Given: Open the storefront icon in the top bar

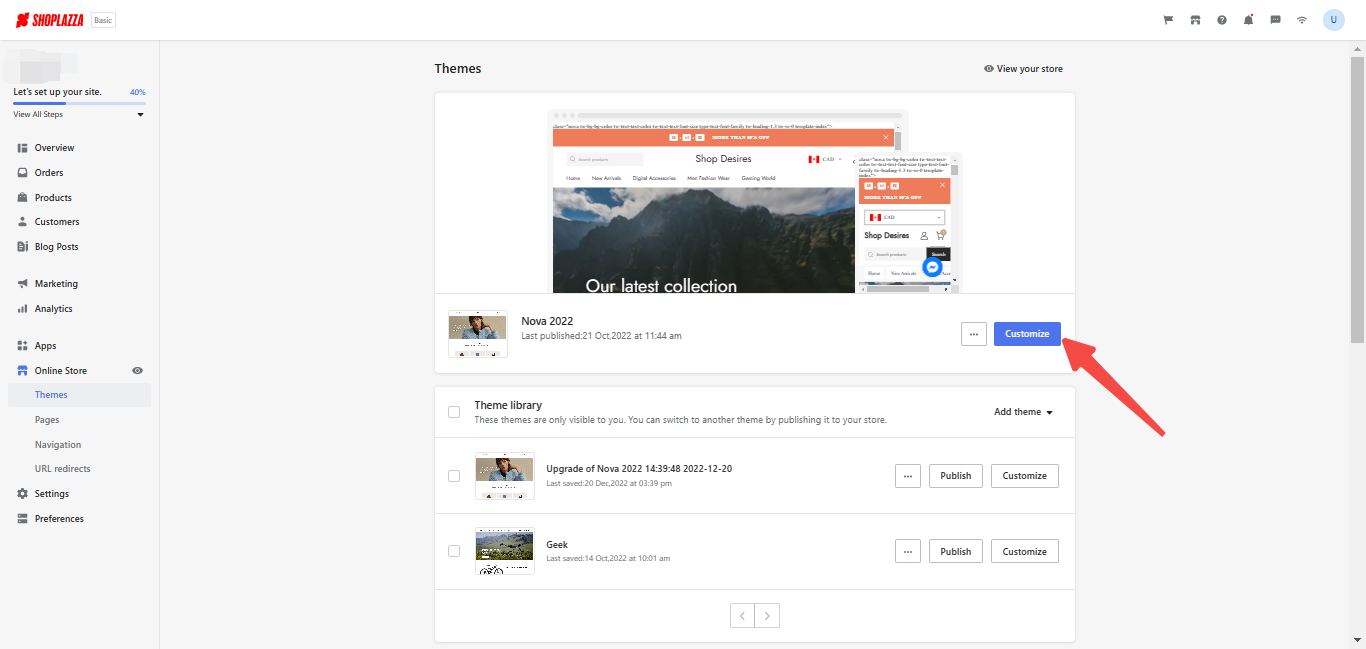Looking at the screenshot, I should pos(1195,20).
